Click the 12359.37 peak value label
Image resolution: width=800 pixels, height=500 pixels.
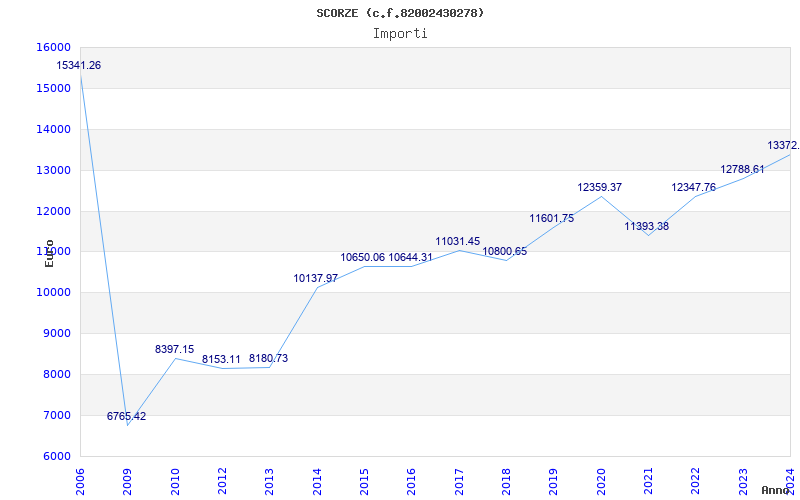pos(599,187)
